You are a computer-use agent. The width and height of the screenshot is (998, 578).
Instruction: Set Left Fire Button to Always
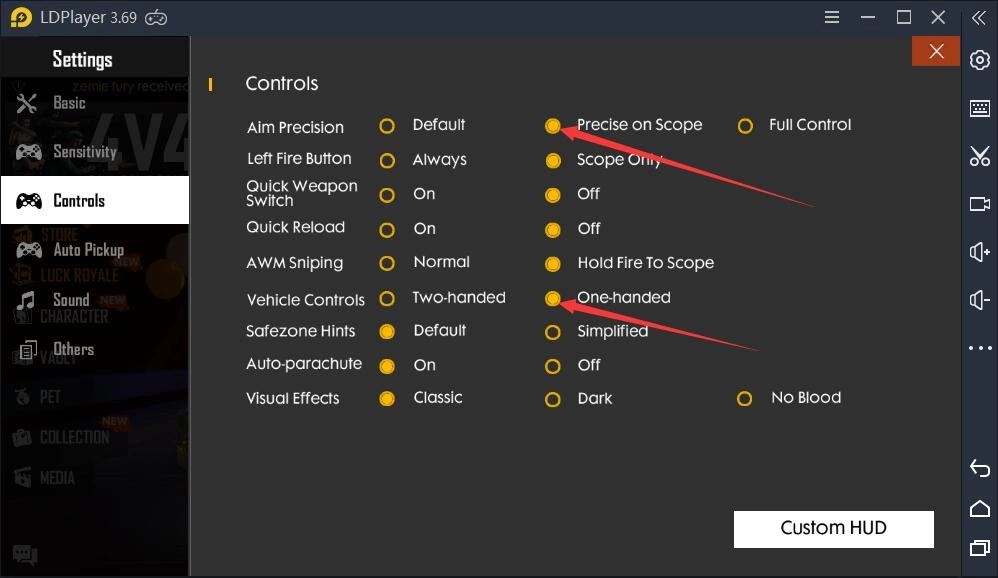pyautogui.click(x=387, y=160)
